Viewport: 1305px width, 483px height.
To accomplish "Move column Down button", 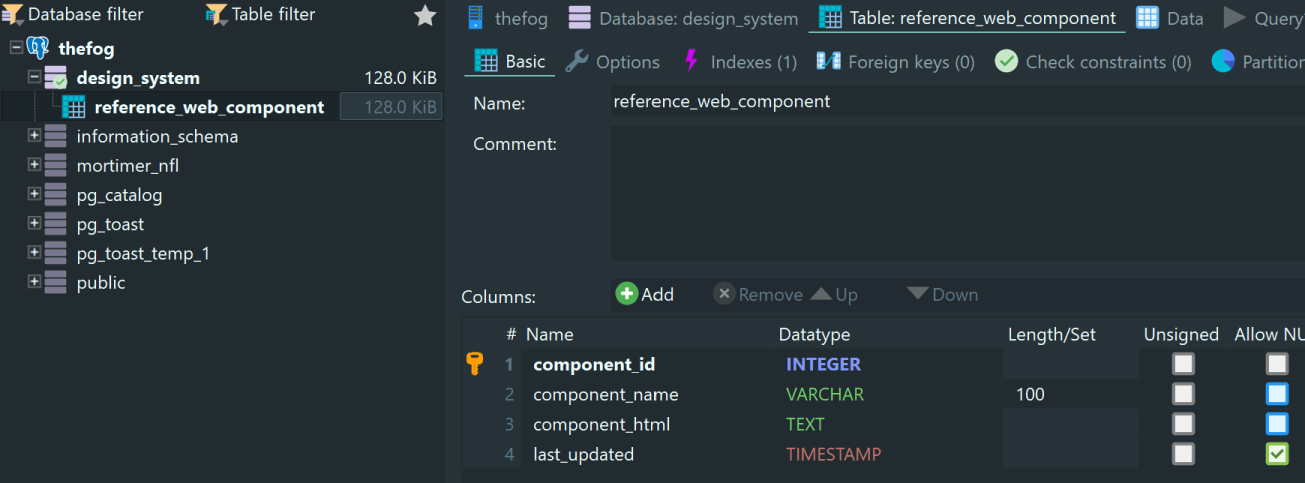I will click(942, 294).
